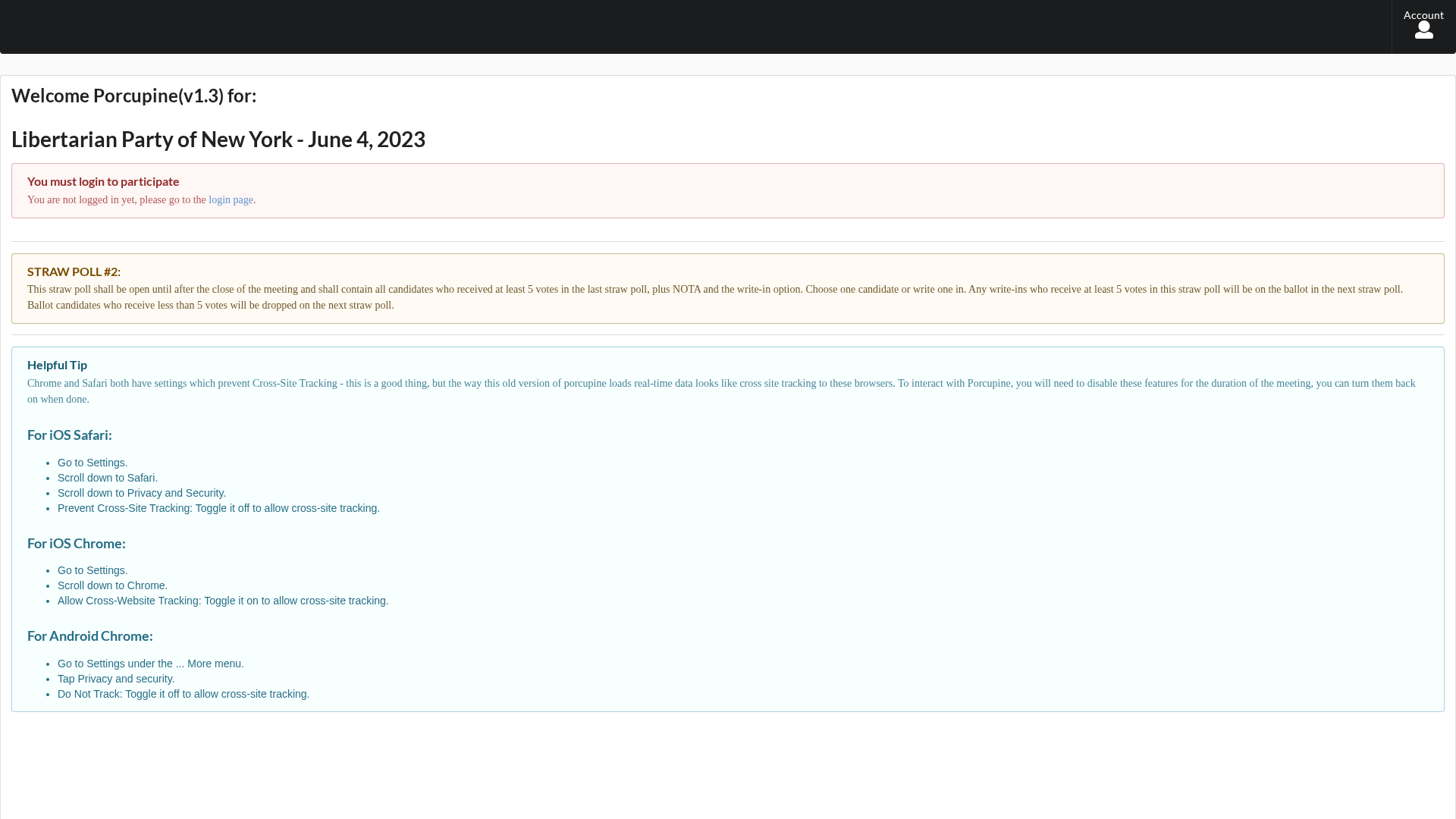Select 'You must login to participate' alert title

tap(103, 181)
